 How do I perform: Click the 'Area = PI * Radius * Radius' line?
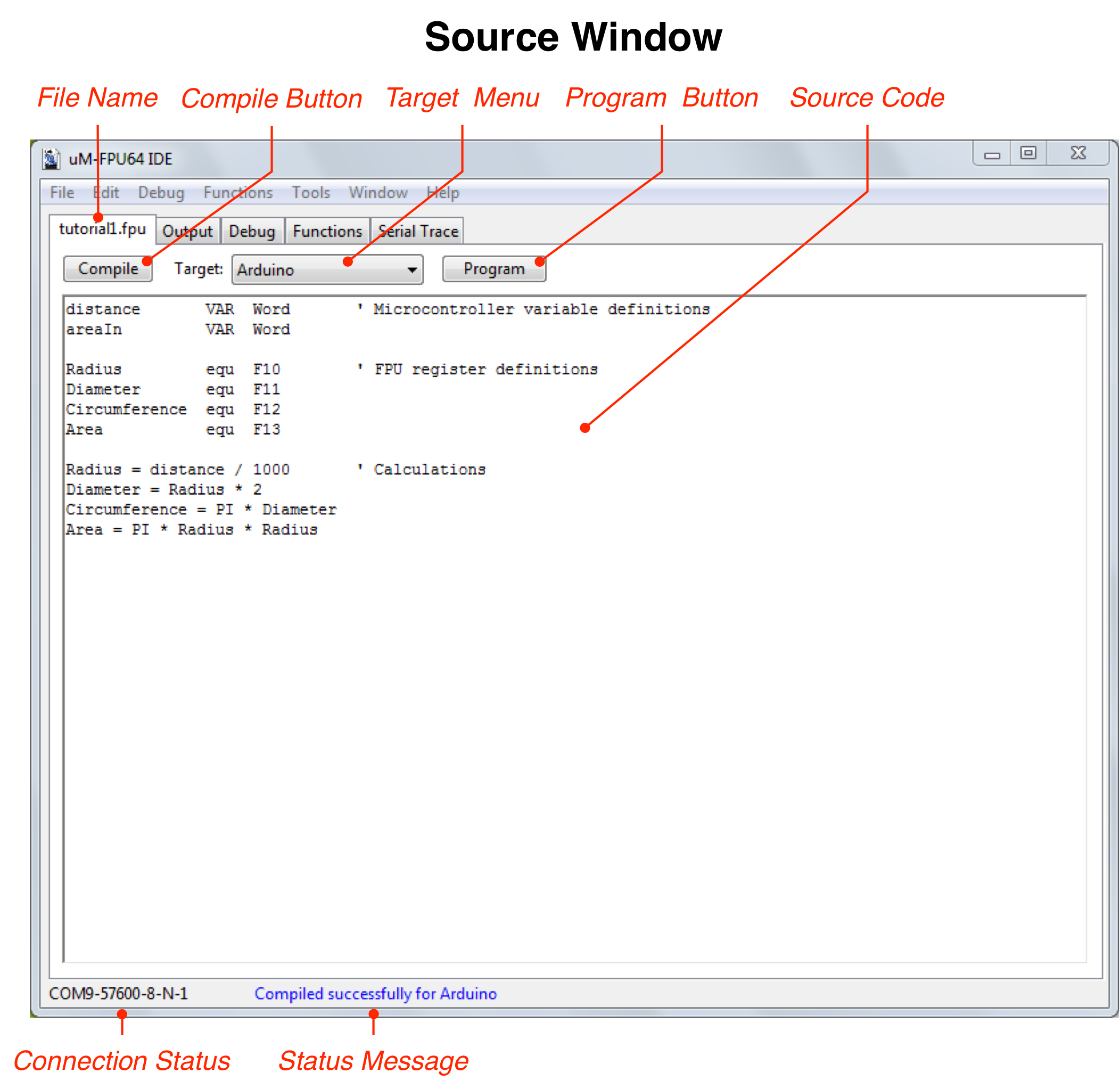(192, 530)
